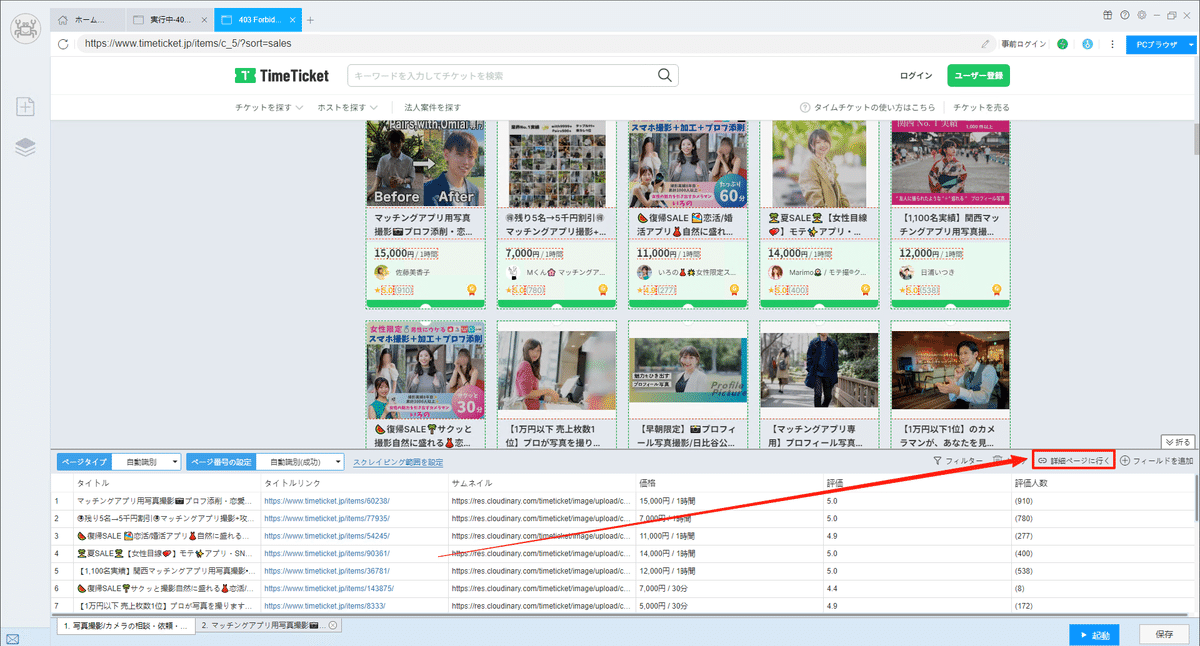This screenshot has height=646, width=1200.
Task: Click the 15,000円 ticket price
Action: pos(395,254)
